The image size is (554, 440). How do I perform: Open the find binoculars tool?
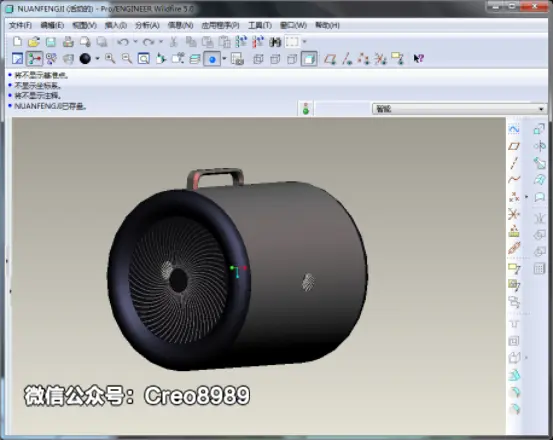pyautogui.click(x=275, y=42)
